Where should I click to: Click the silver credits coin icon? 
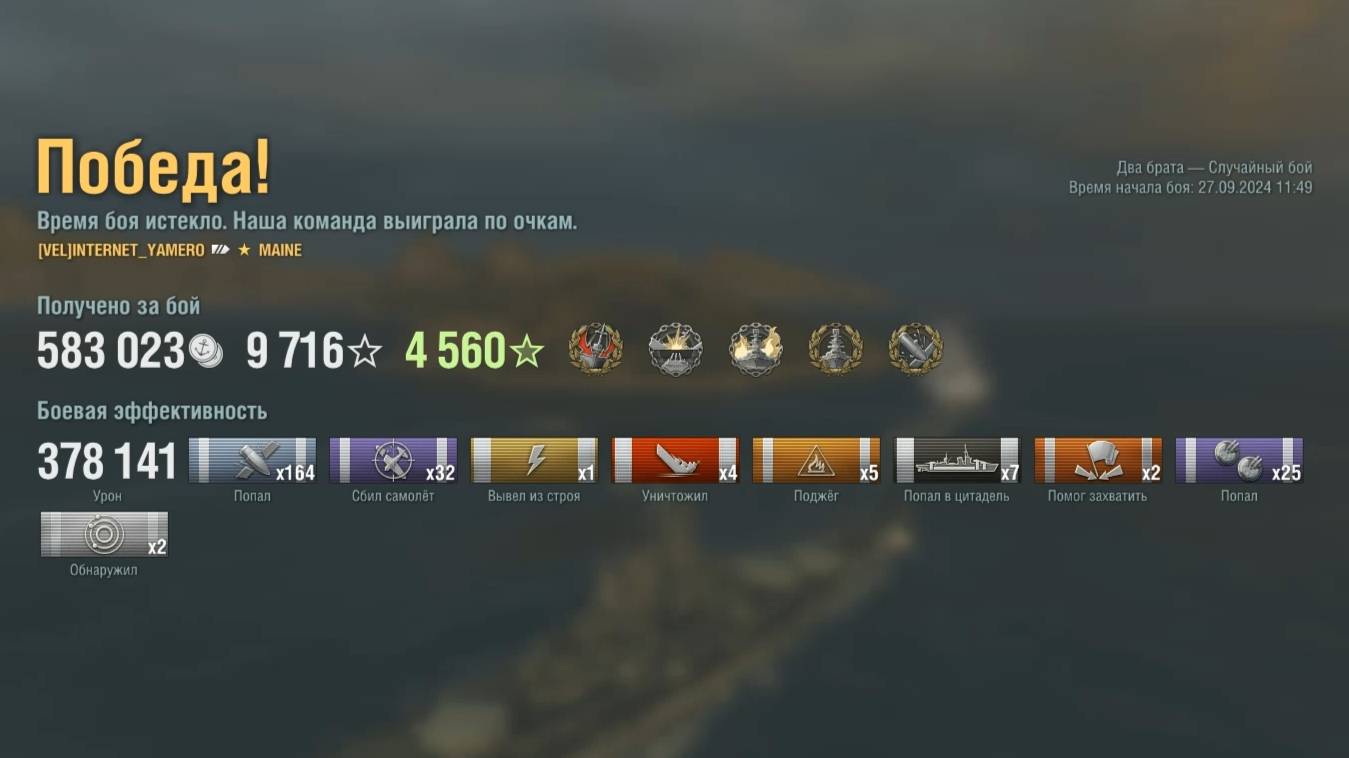pyautogui.click(x=206, y=351)
